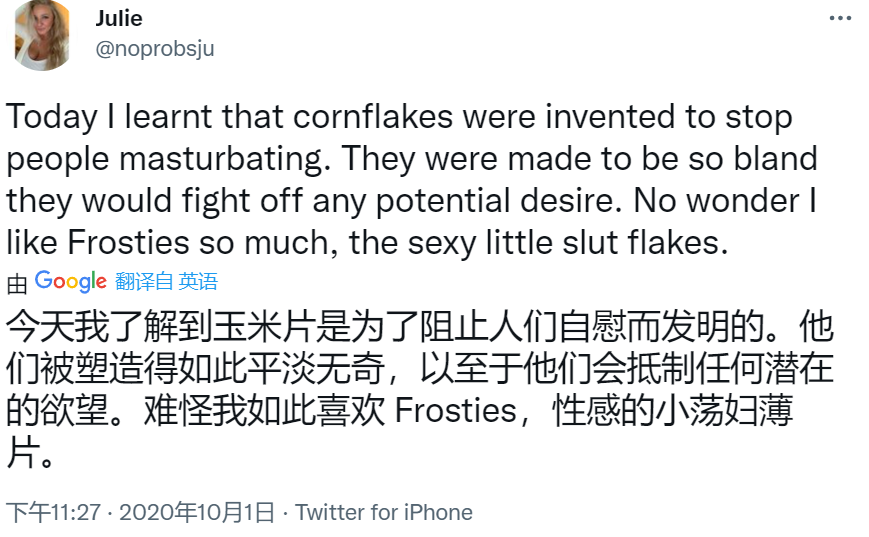Click the Chinese line starting 今天我了解到
The width and height of the screenshot is (869, 537).
(x=420, y=328)
